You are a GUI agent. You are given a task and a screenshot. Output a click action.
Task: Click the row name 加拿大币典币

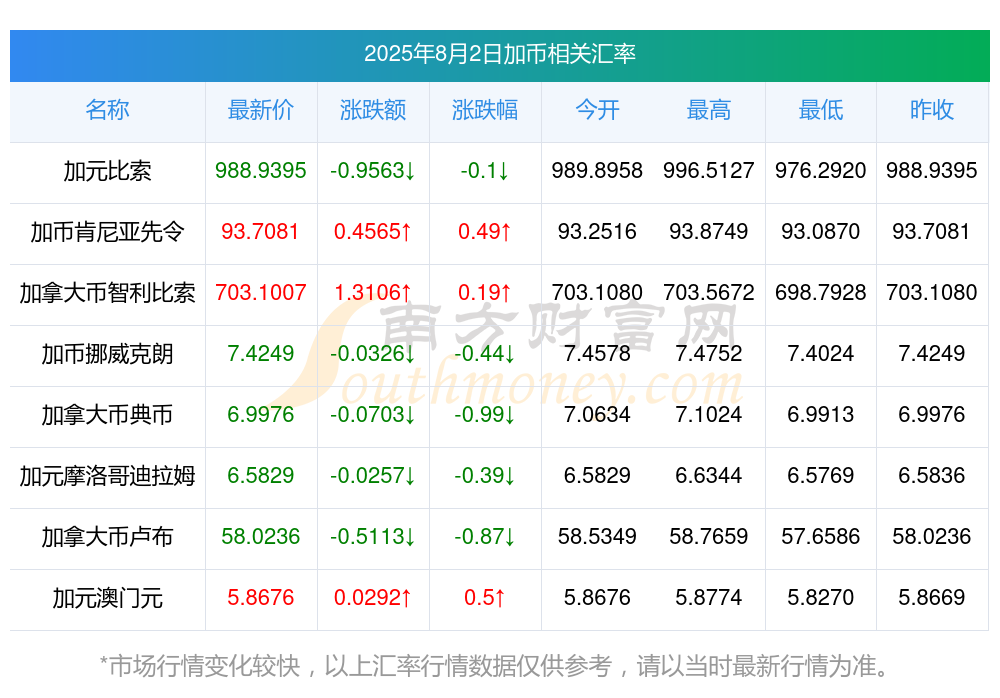click(107, 415)
